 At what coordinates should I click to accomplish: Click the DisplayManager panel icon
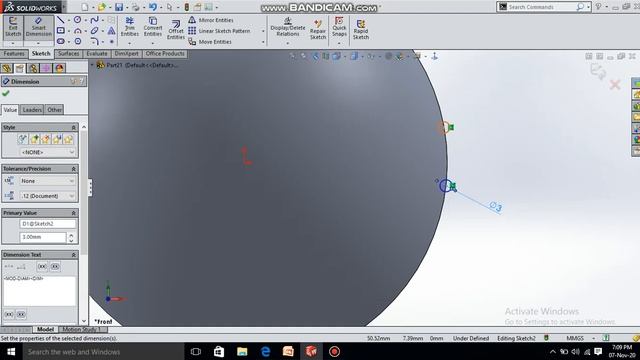click(x=60, y=68)
